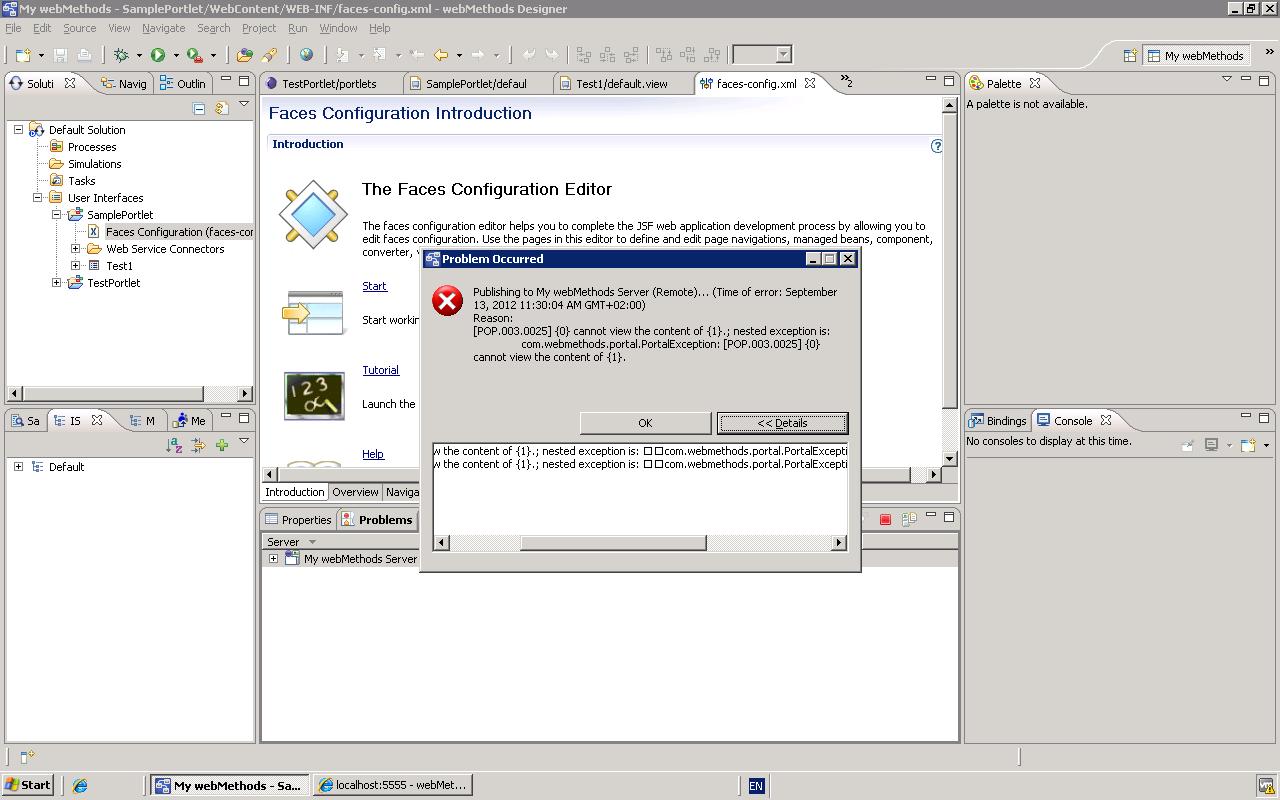Screen dimensions: 1280x800
Task: Click the green plus icon in IS view
Action: pyautogui.click(x=222, y=445)
